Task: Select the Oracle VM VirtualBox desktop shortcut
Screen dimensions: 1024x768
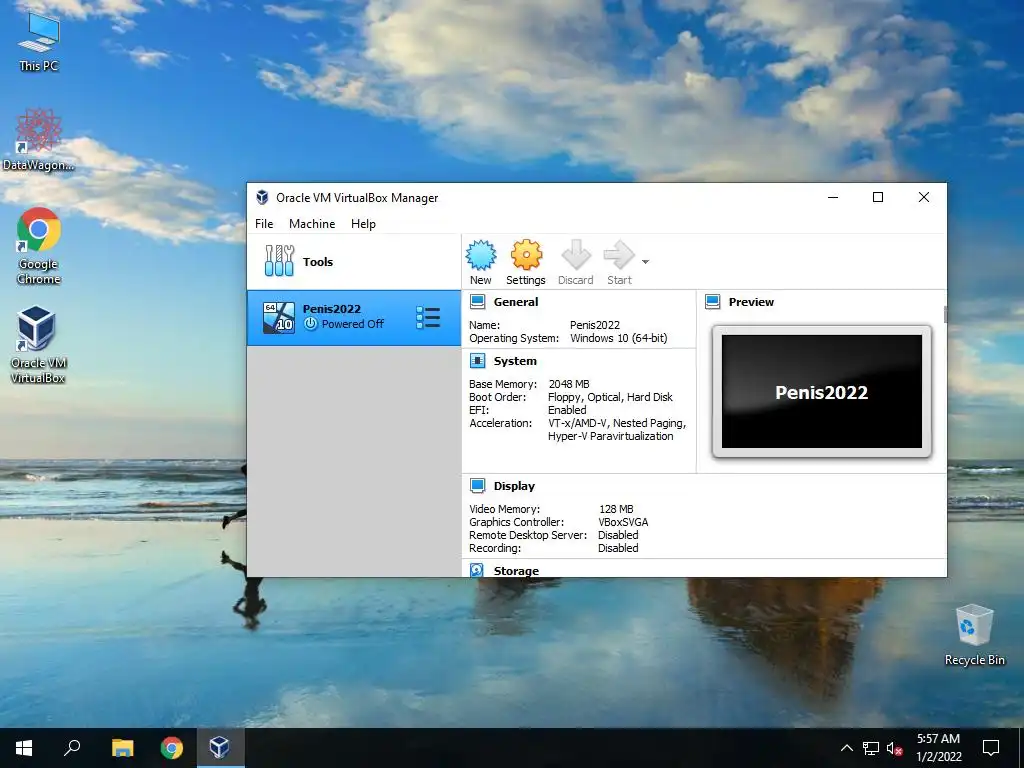Action: pos(38,345)
